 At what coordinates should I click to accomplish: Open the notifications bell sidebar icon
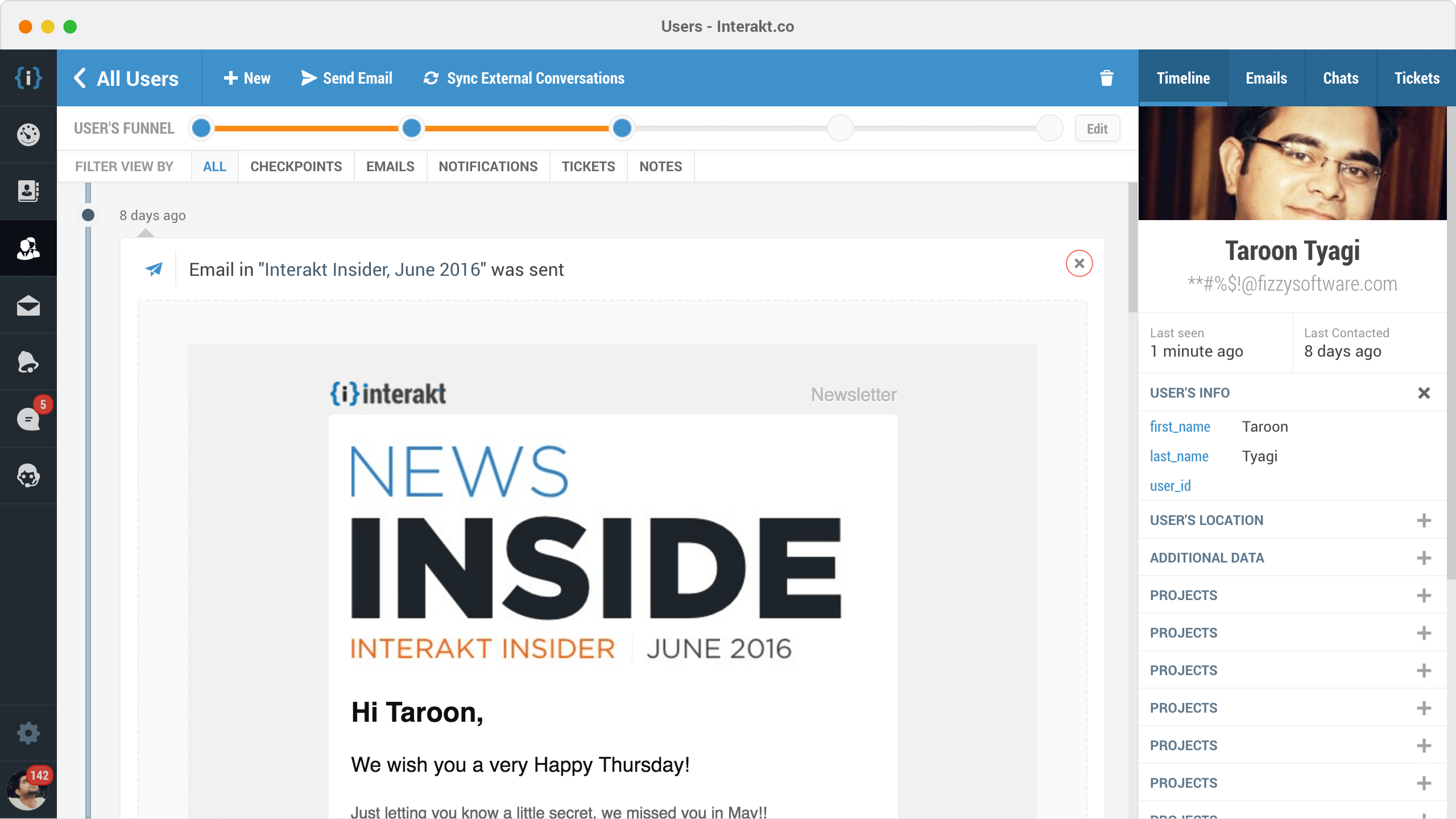pos(28,362)
